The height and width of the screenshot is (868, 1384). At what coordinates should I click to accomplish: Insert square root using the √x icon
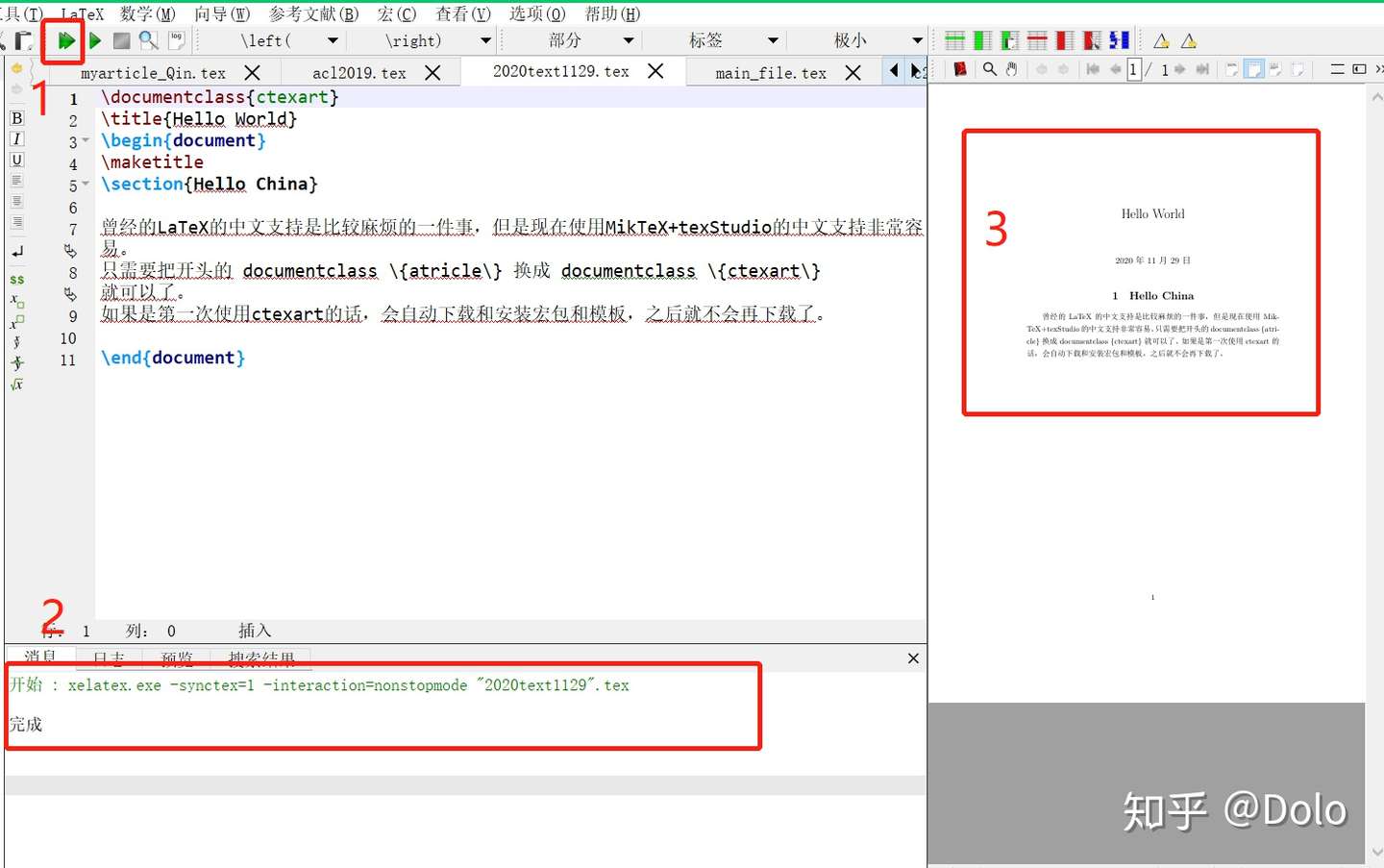click(x=16, y=384)
